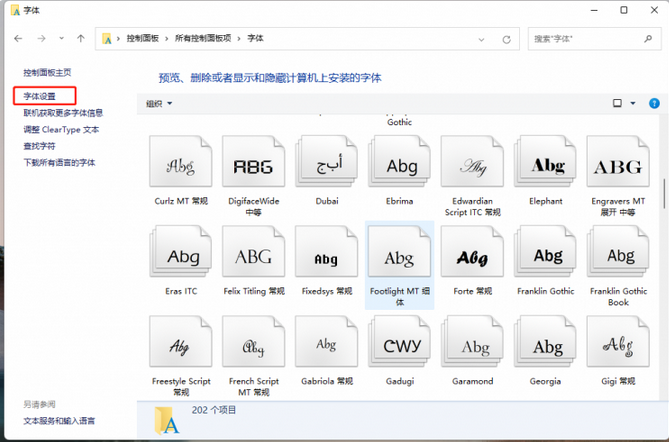Open the Felix Titling font icon
The image size is (669, 442).
(253, 252)
